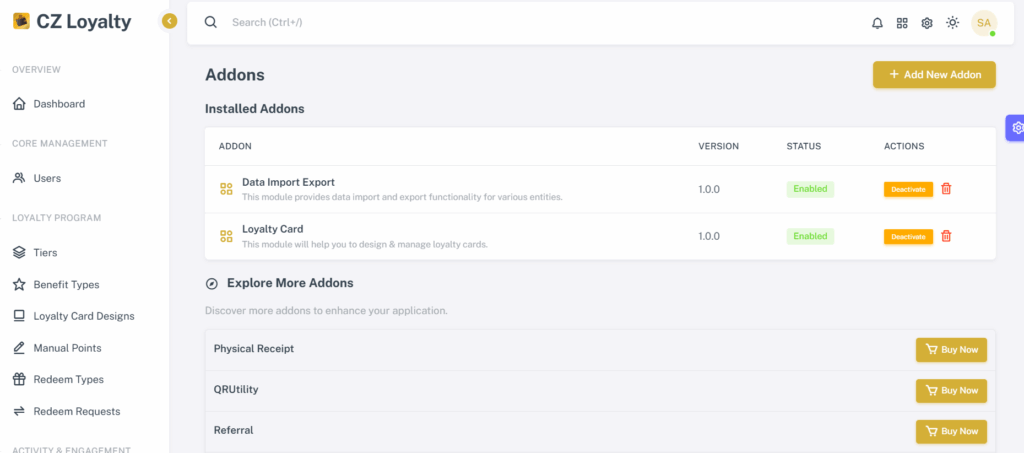Go to Dashboard in the sidebar
Image resolution: width=1024 pixels, height=453 pixels.
[x=59, y=104]
